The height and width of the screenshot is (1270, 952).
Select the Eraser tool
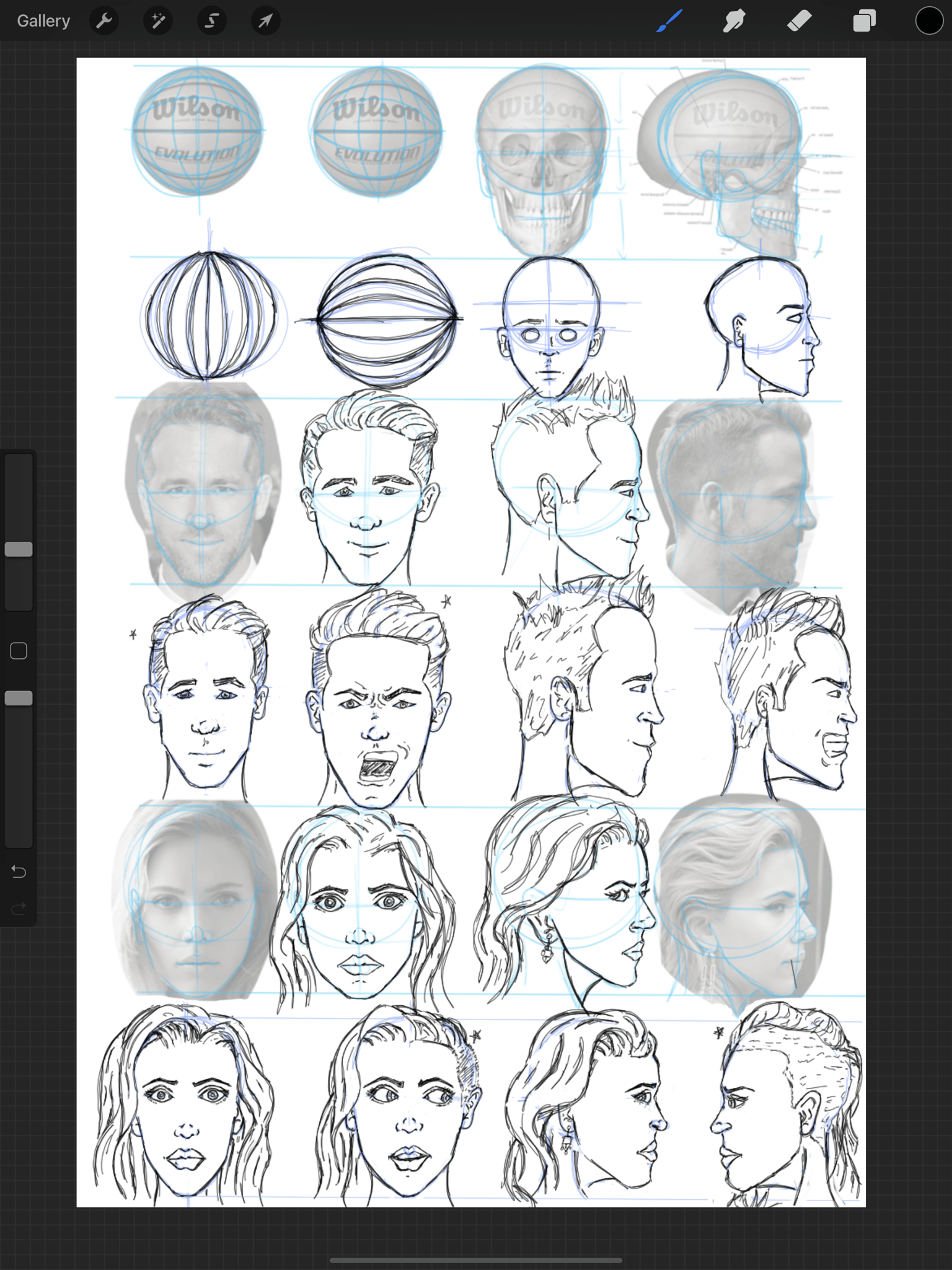coord(800,21)
